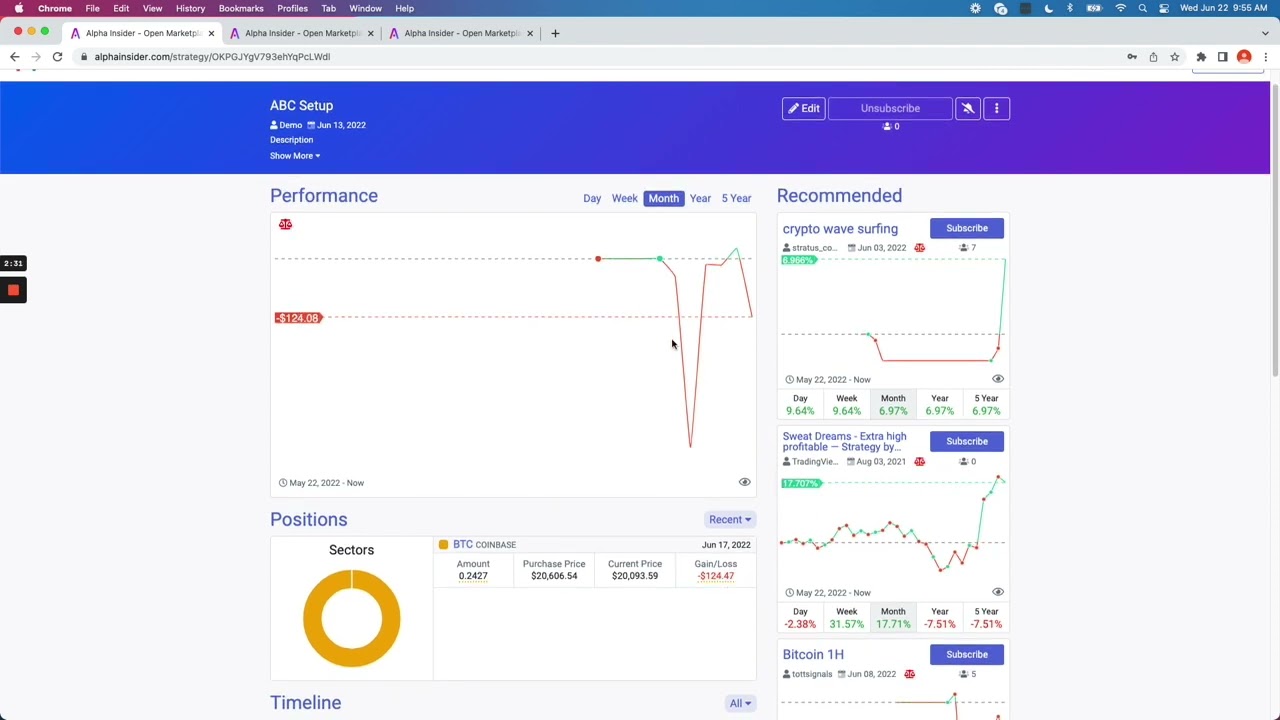1280x720 pixels.
Task: Toggle eye icon on crypto wave surfing chart
Action: coord(997,379)
